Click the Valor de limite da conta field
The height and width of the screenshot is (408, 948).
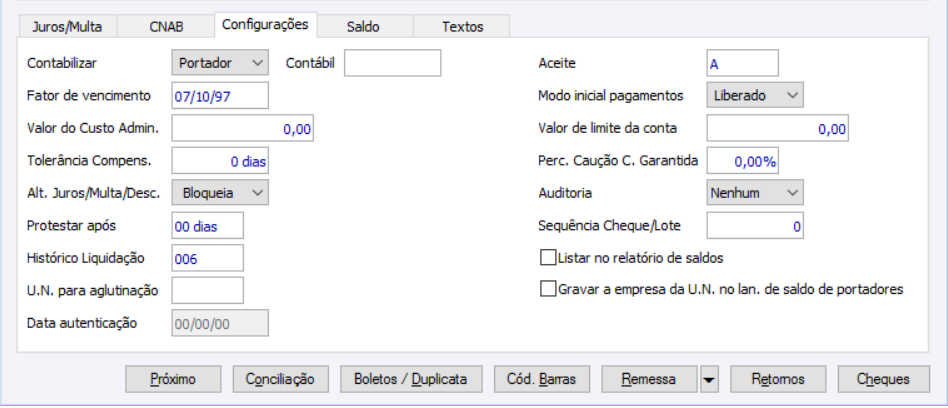(778, 128)
